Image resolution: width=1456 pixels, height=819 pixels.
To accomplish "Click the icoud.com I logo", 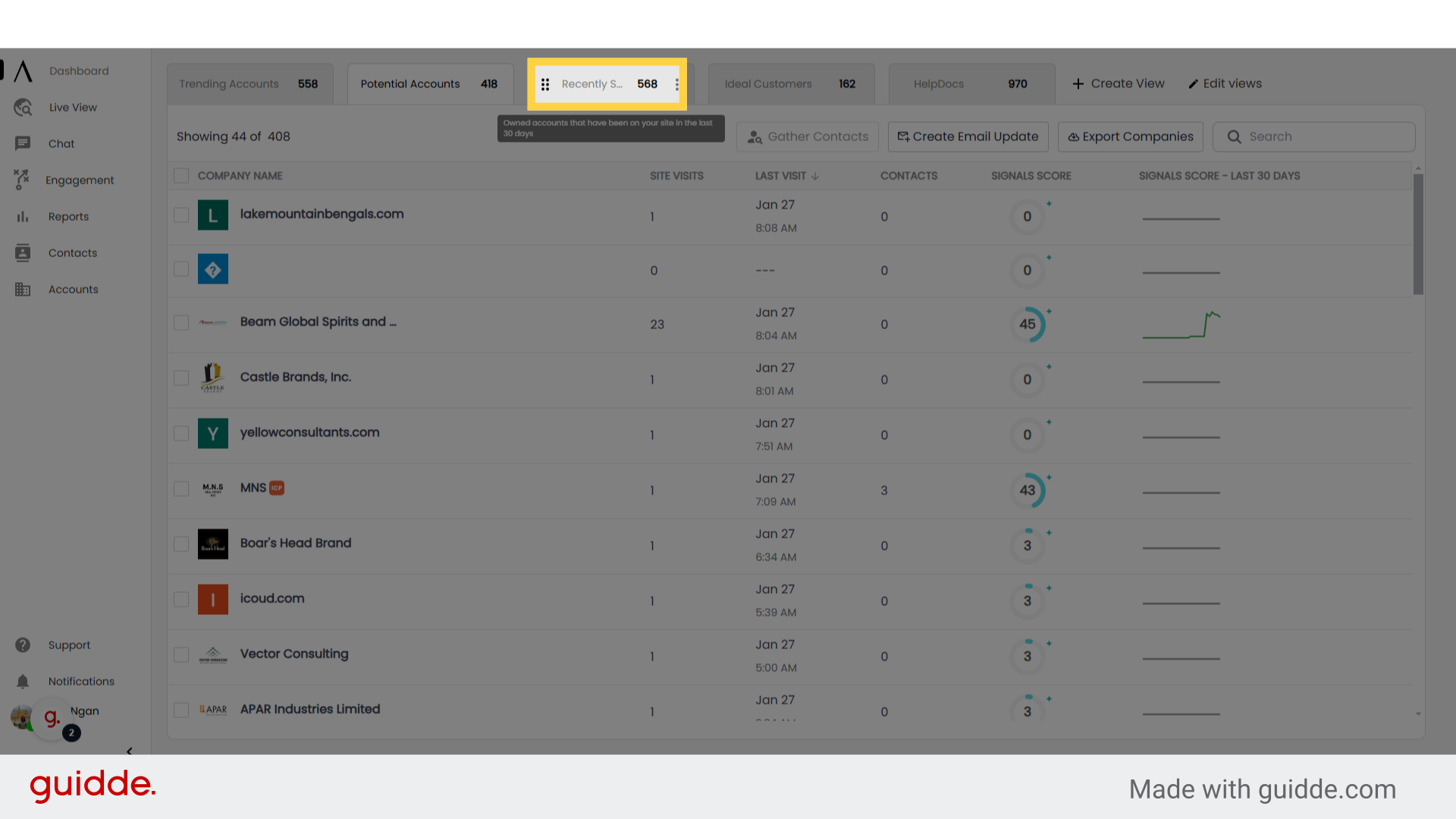I will [213, 599].
